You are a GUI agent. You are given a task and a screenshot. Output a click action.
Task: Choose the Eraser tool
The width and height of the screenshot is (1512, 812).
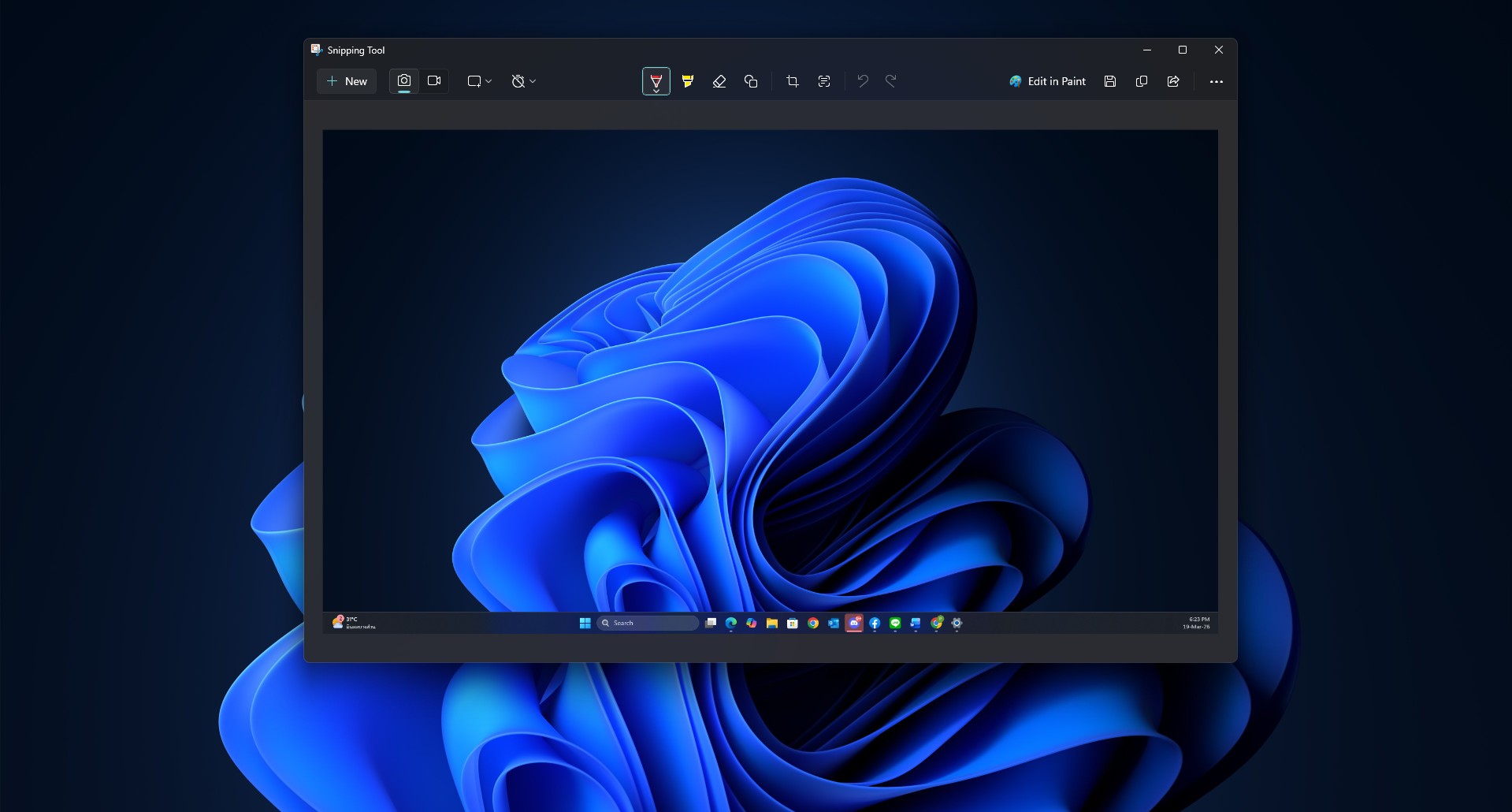click(719, 81)
